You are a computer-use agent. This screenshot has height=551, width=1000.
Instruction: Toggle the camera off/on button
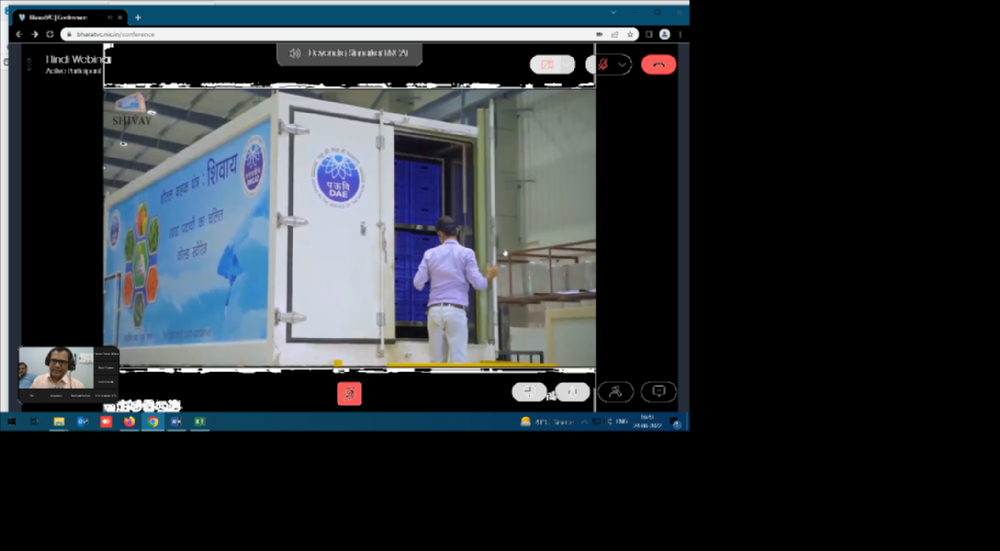(x=547, y=65)
